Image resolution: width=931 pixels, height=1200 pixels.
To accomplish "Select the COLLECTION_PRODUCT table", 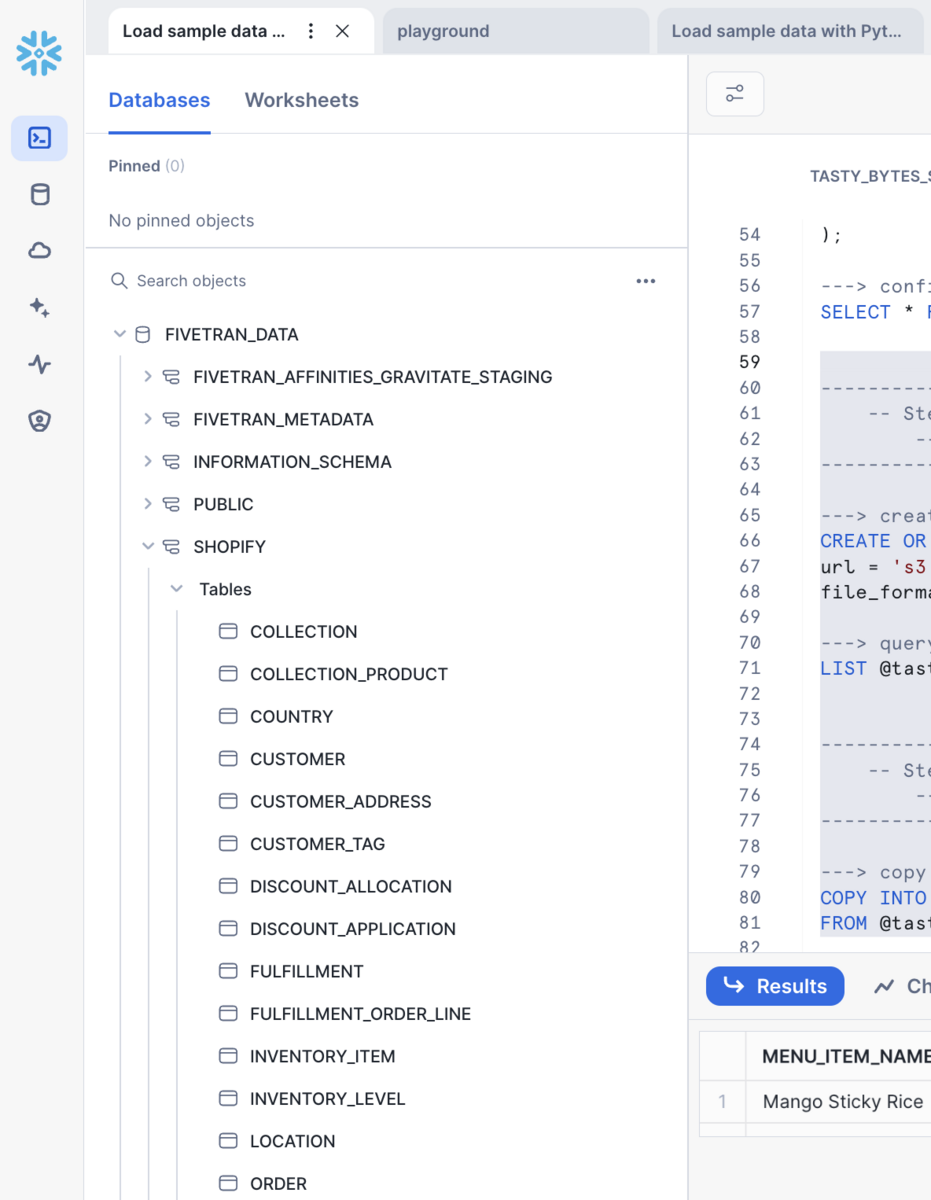I will tap(349, 674).
